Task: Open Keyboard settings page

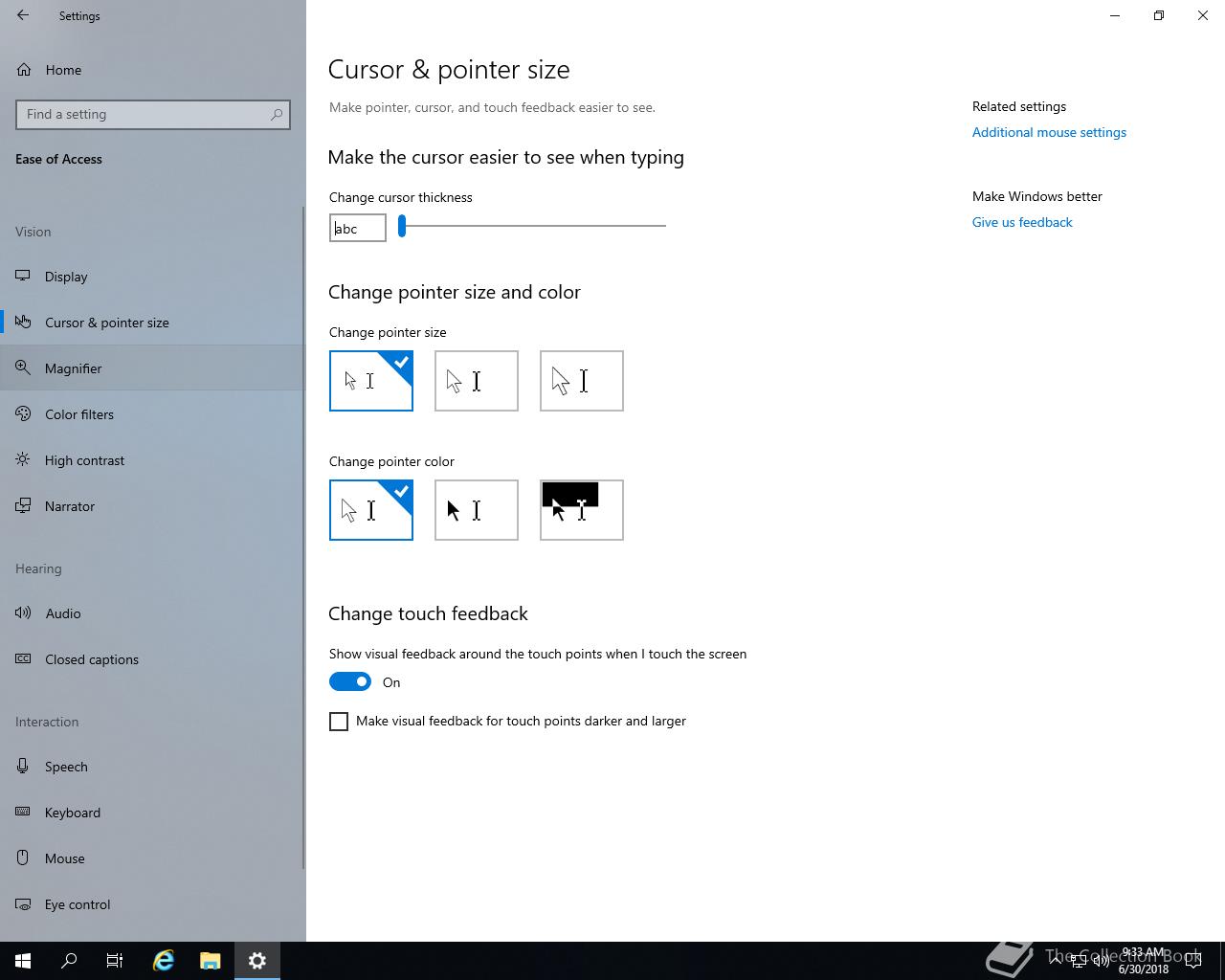Action: point(153,813)
